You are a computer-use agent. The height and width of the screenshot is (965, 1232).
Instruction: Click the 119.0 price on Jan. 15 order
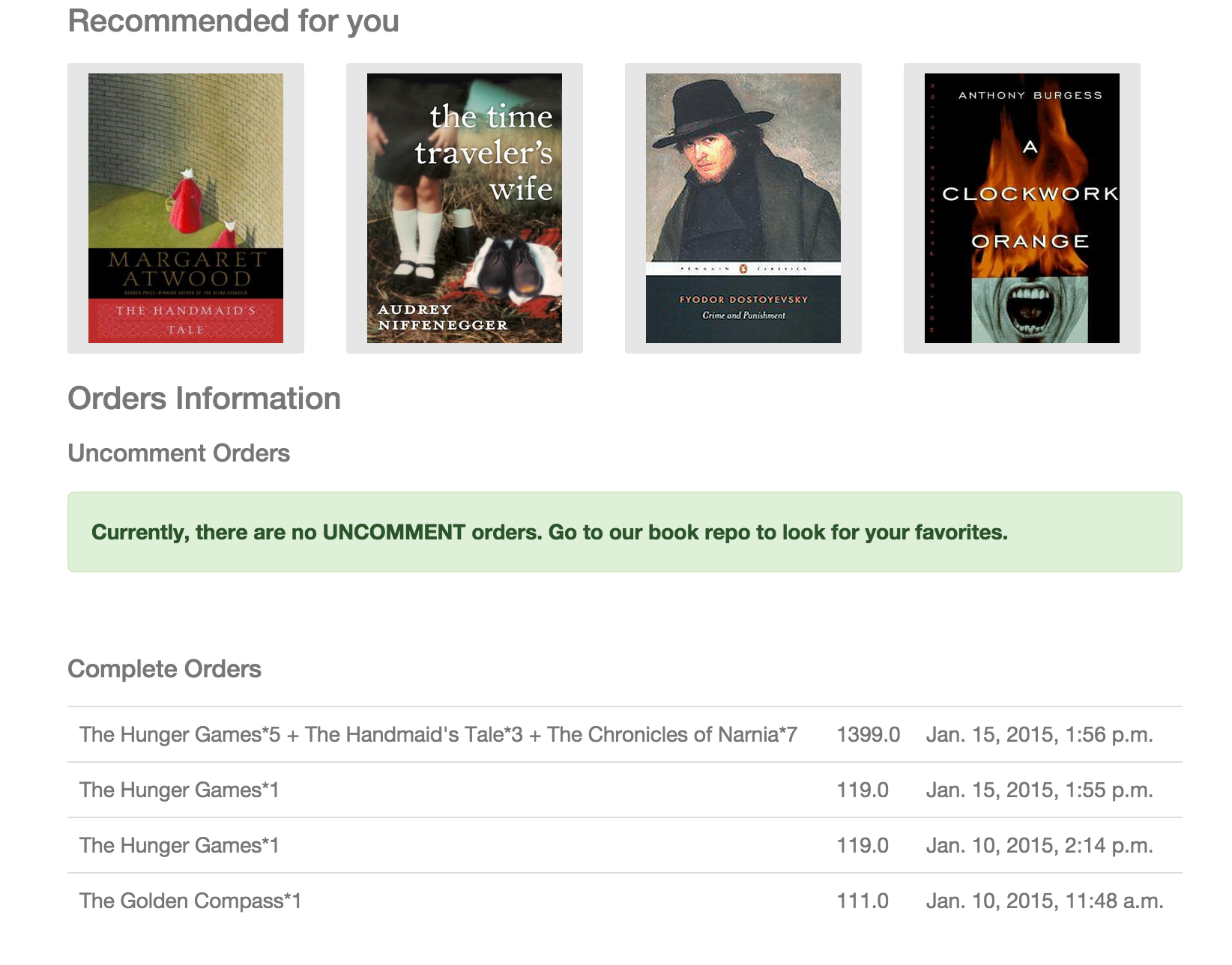(863, 790)
